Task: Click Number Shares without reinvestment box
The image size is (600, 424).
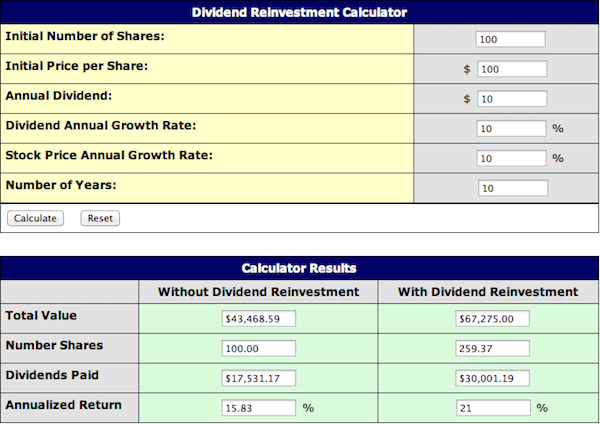Action: 259,349
